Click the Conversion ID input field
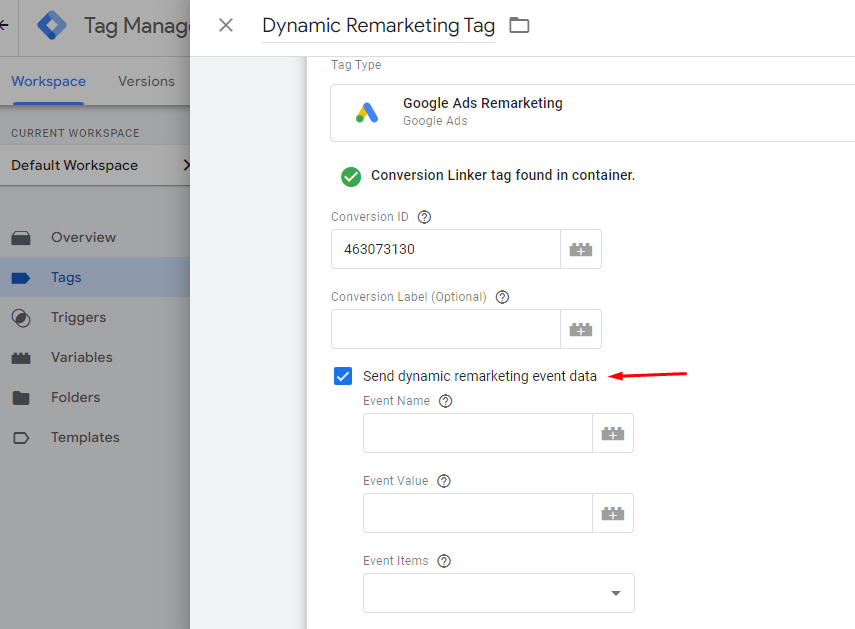The height and width of the screenshot is (629, 855). point(445,249)
